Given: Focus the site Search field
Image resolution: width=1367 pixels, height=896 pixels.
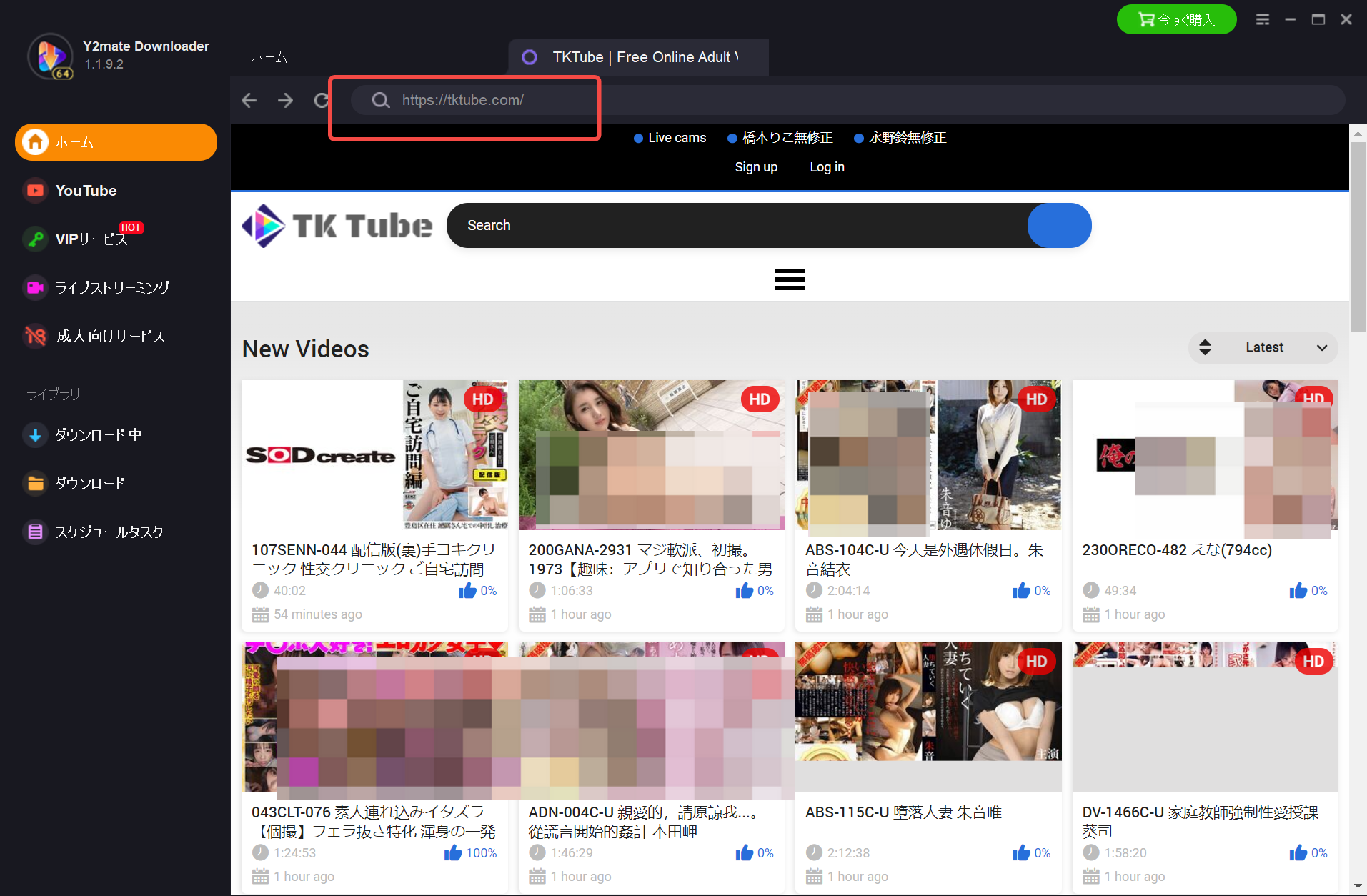Looking at the screenshot, I should pos(736,226).
